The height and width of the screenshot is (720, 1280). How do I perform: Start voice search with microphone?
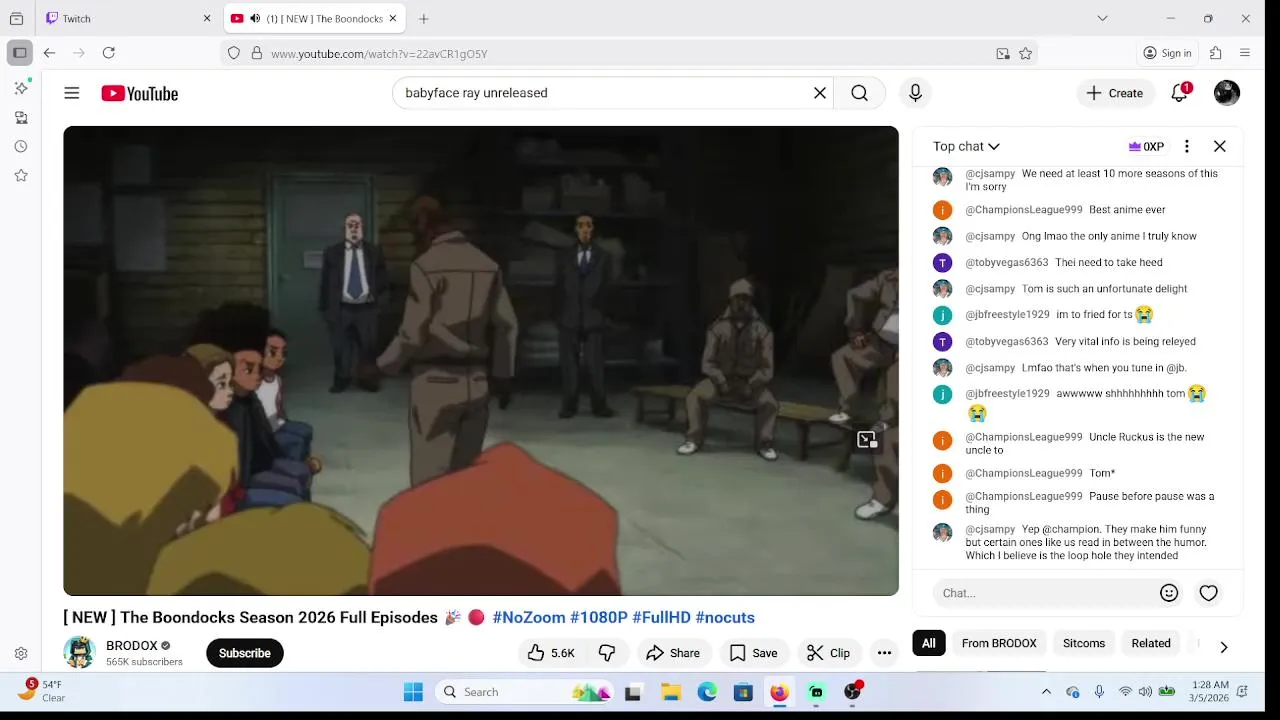point(915,93)
